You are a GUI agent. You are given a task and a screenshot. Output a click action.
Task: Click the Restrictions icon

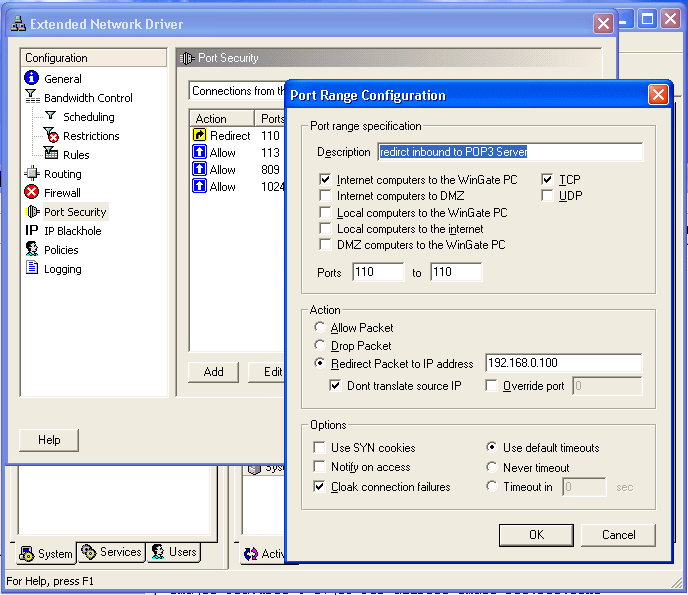pos(51,135)
